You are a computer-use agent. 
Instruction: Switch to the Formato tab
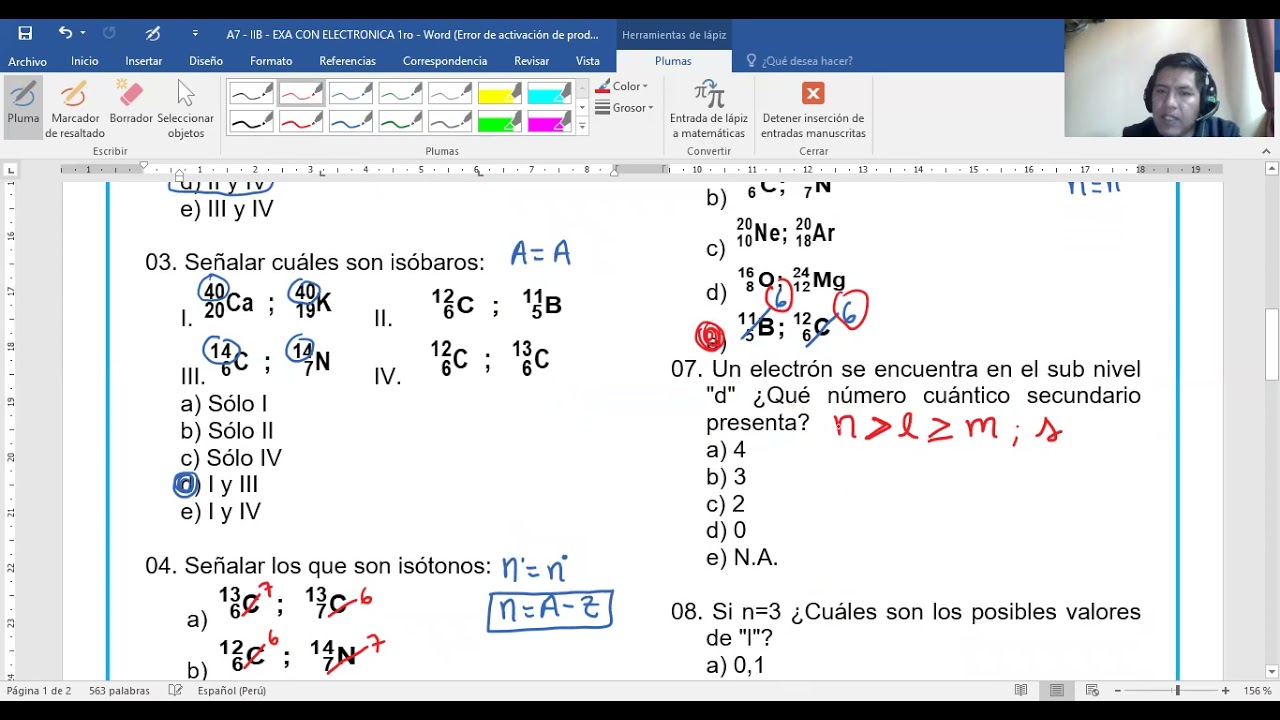tap(271, 61)
